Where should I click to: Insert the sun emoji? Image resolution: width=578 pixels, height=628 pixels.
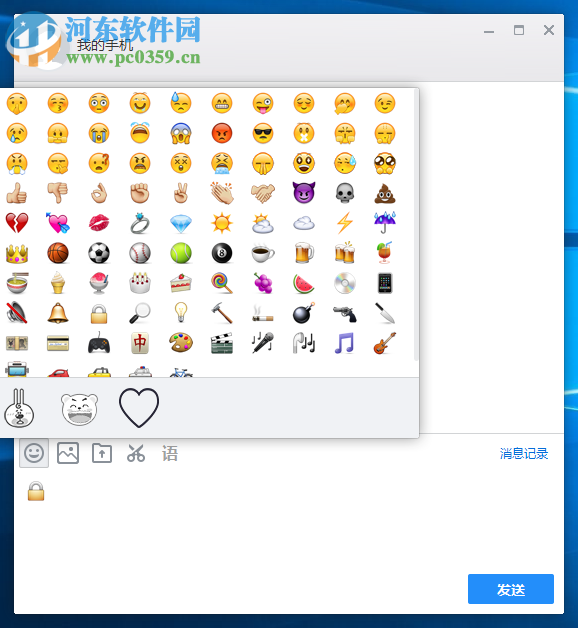222,223
